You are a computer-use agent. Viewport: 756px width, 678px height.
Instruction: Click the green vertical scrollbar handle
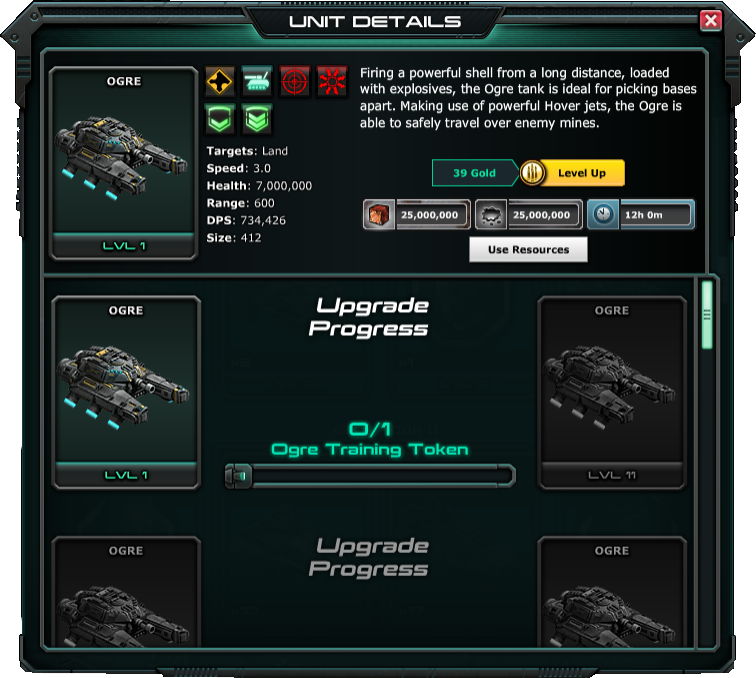[707, 315]
